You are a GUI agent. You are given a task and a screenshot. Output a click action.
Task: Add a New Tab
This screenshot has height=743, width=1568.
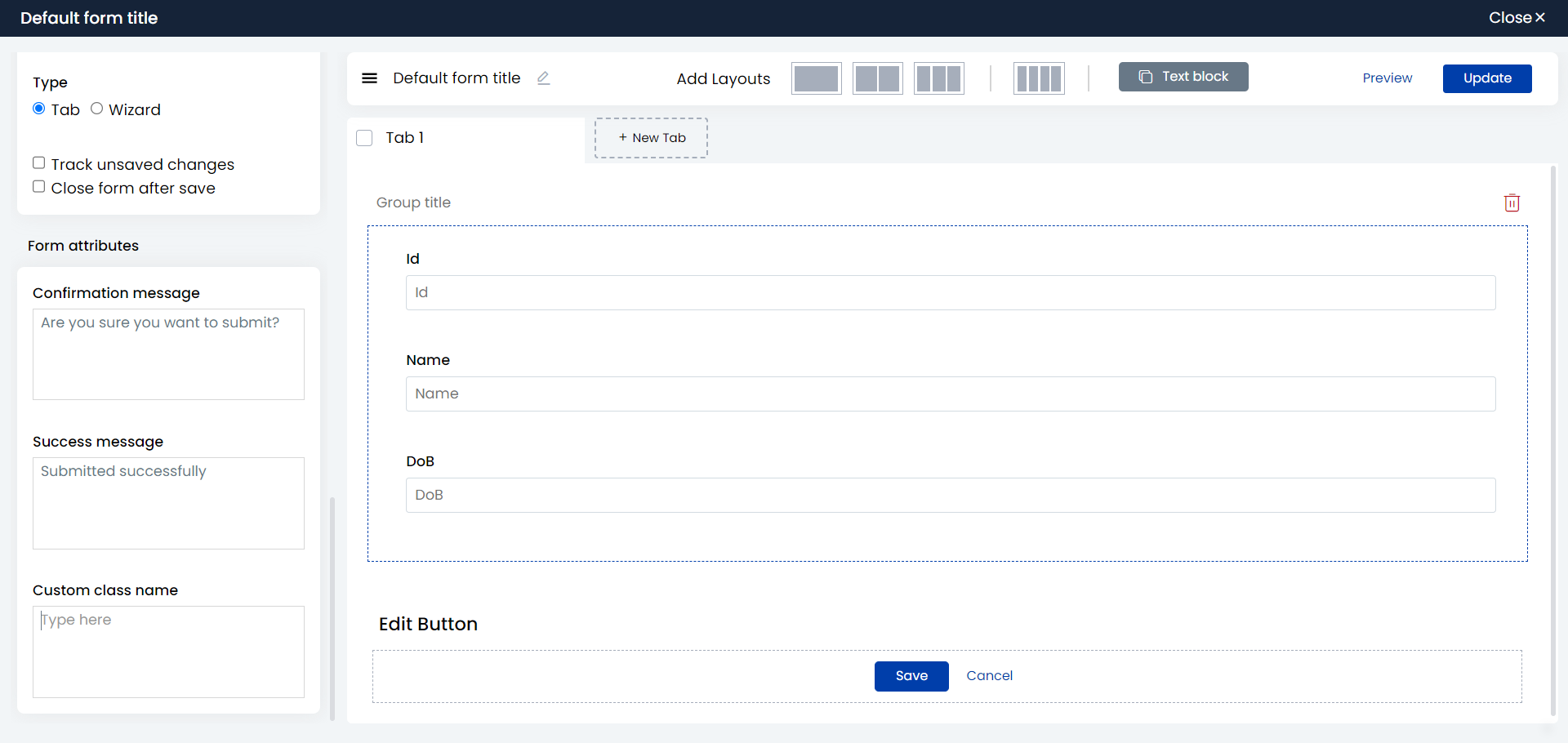pos(651,138)
